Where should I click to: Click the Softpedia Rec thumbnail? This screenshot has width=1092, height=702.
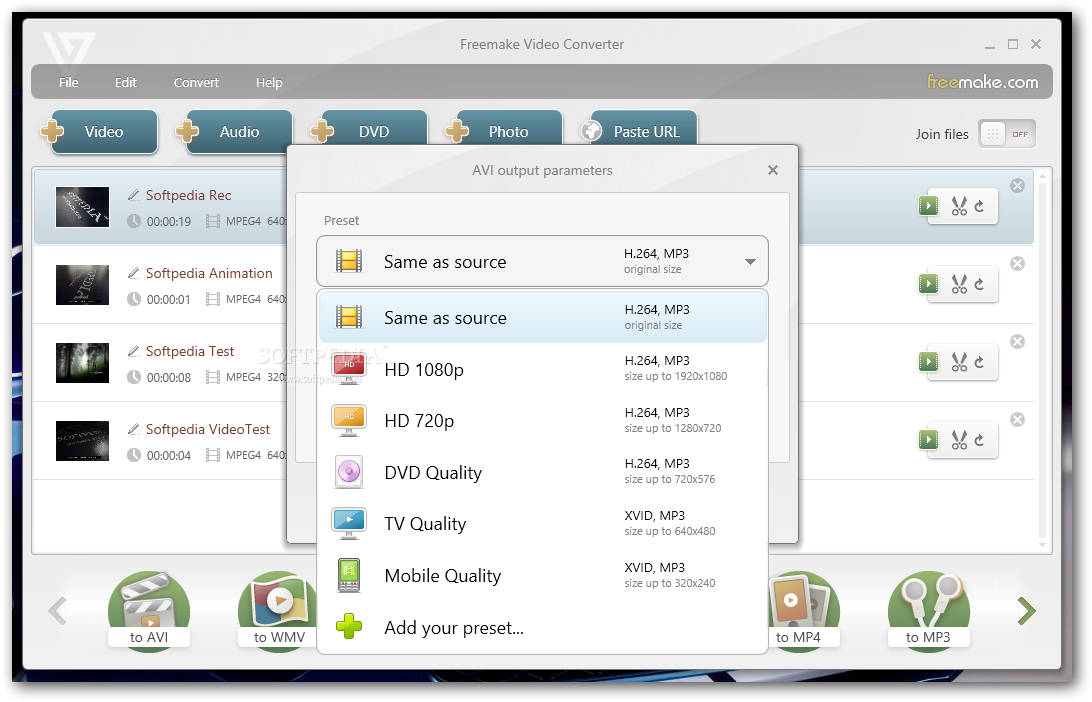82,207
